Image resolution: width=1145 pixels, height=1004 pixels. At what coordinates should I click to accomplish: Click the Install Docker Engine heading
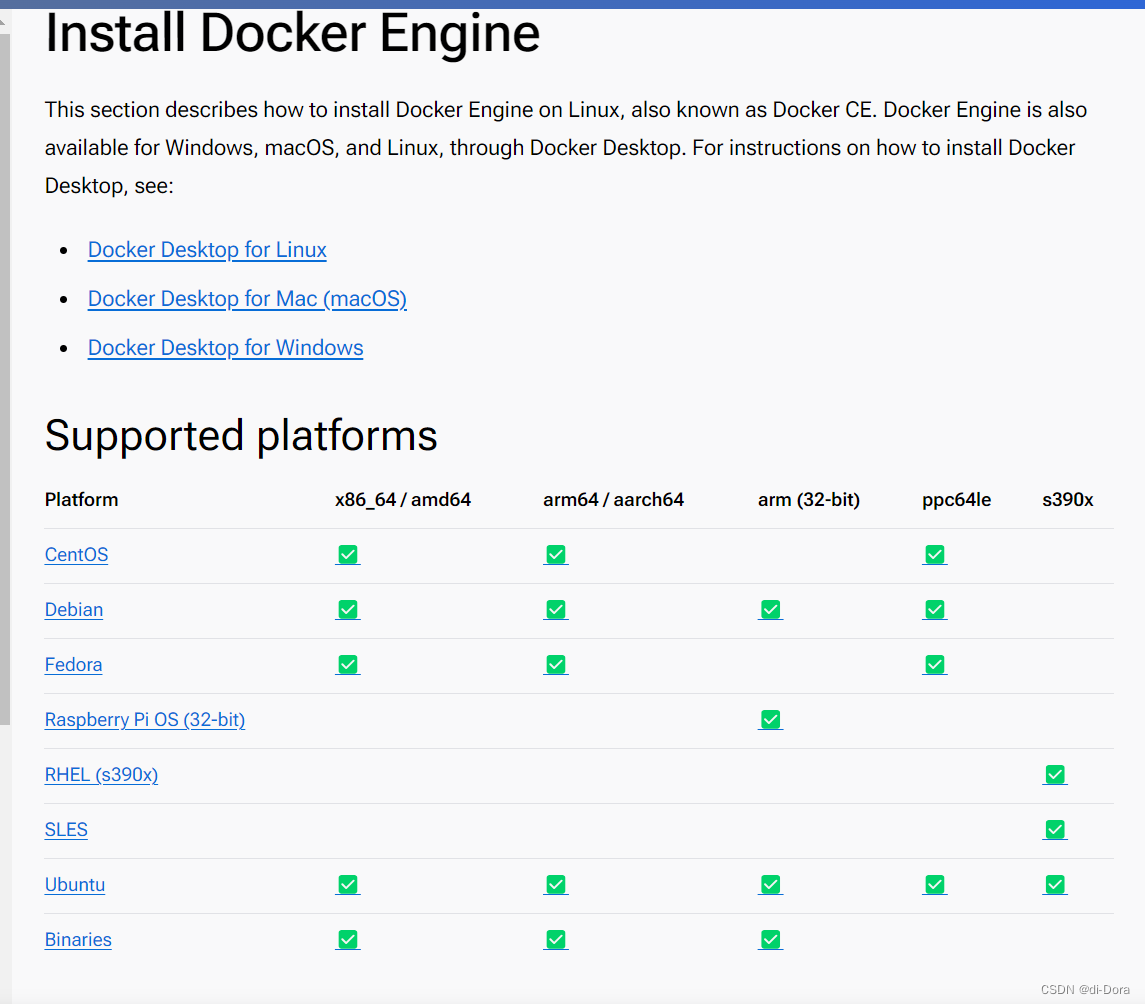click(x=292, y=34)
